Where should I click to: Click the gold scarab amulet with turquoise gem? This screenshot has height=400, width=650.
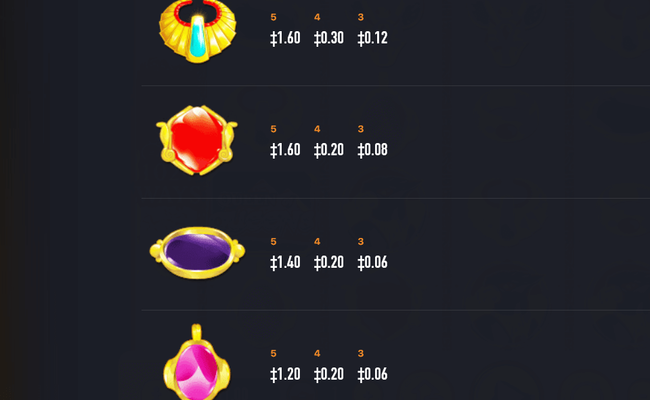tap(198, 32)
